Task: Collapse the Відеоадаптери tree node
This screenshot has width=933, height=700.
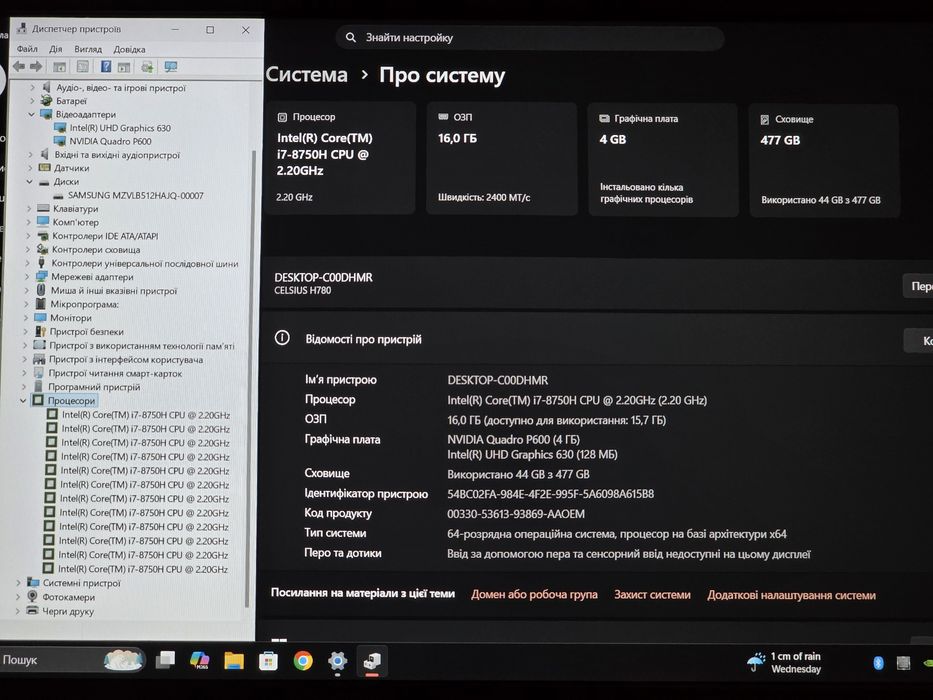Action: click(31, 114)
